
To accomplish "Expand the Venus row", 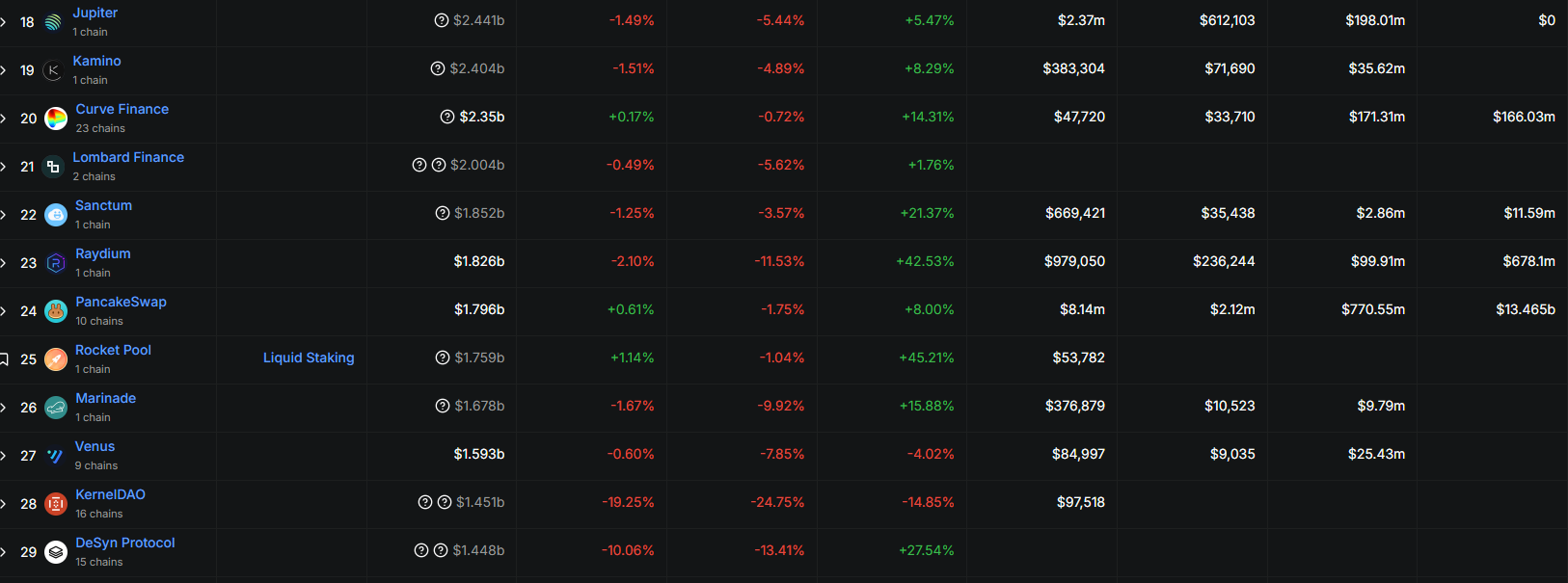I will 4,456.
